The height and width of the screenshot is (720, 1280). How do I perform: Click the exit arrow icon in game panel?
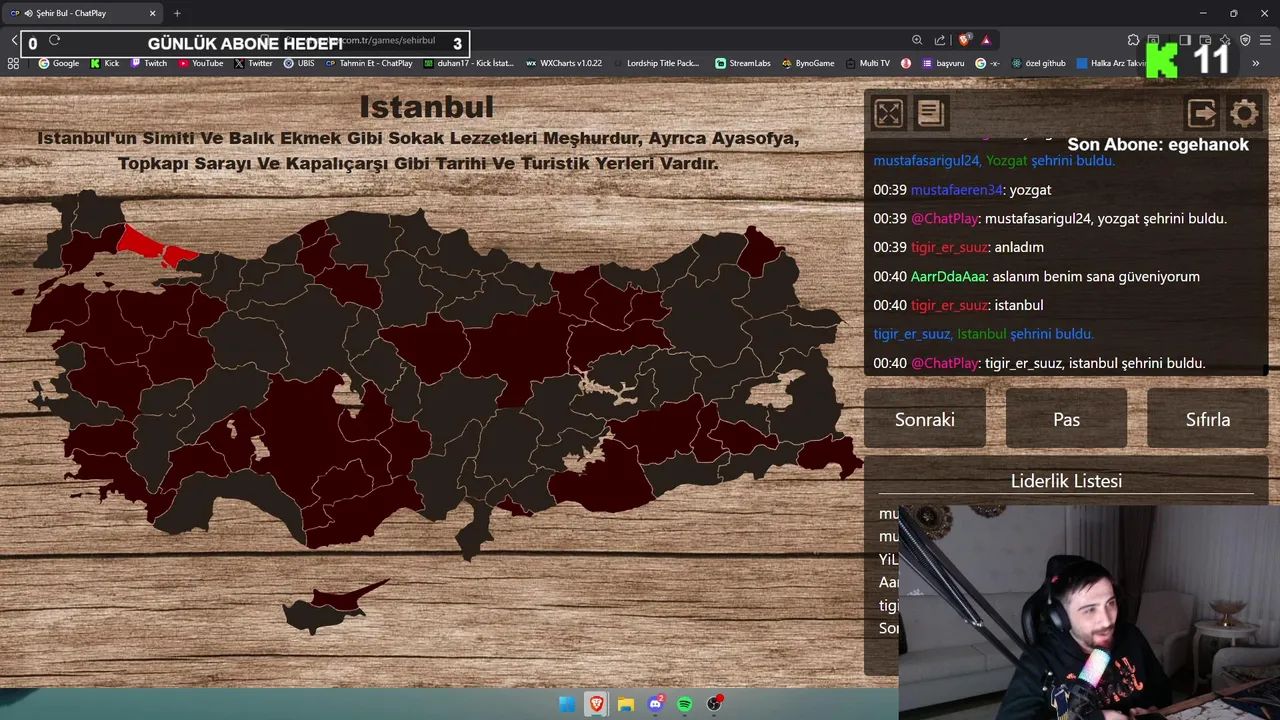[1202, 113]
